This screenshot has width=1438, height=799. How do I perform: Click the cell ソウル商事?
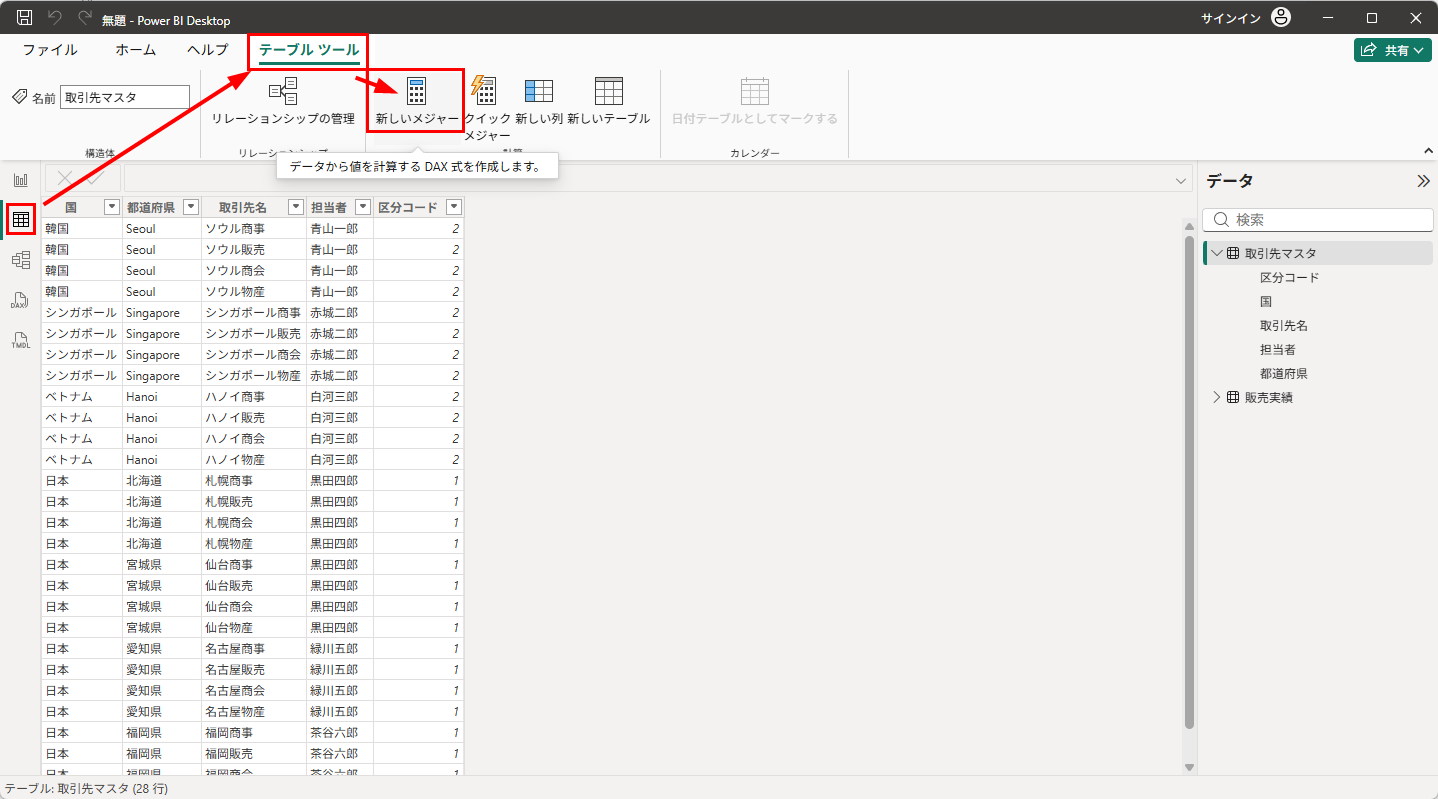[253, 228]
